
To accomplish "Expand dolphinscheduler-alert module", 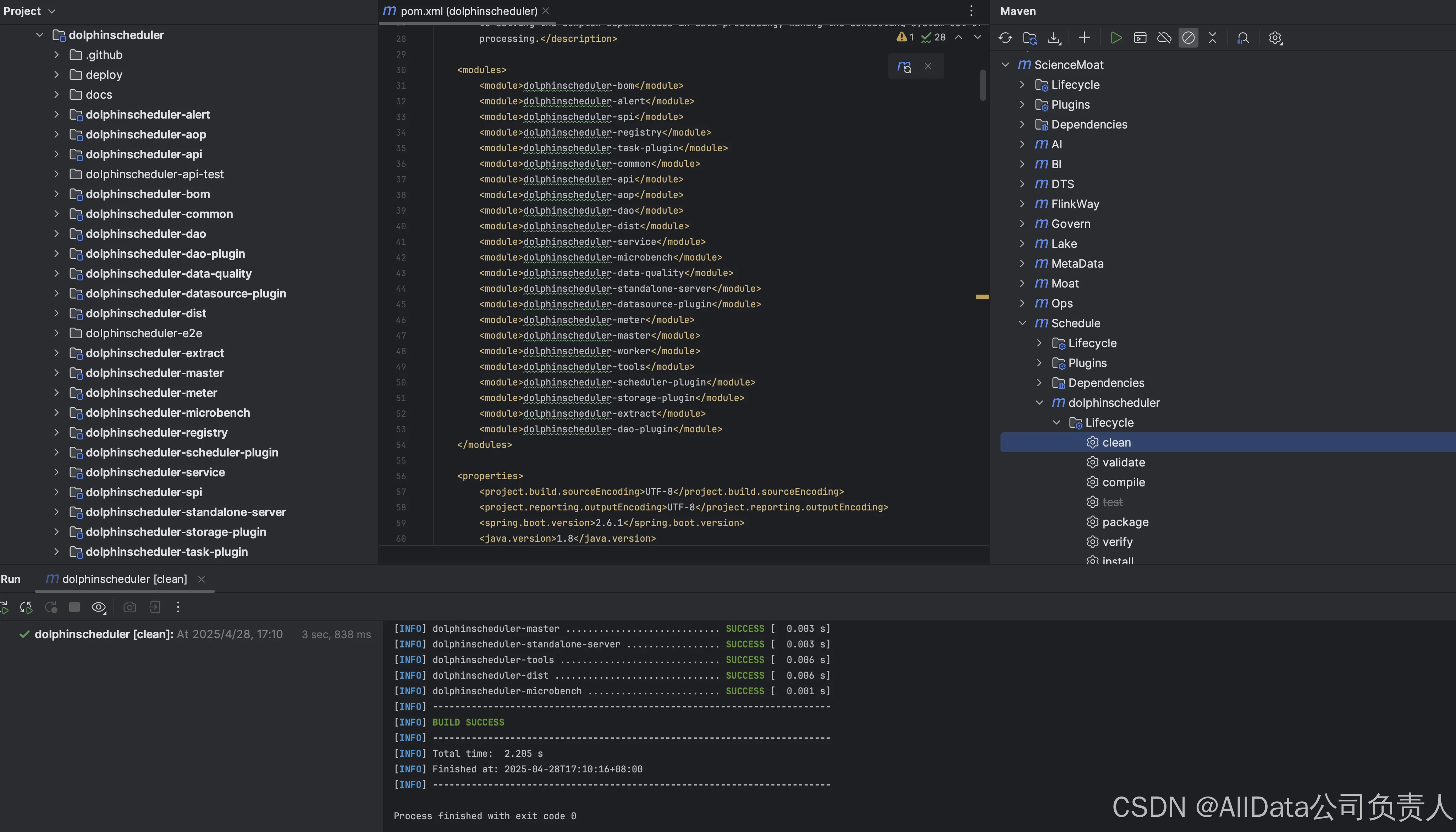I will coord(56,114).
